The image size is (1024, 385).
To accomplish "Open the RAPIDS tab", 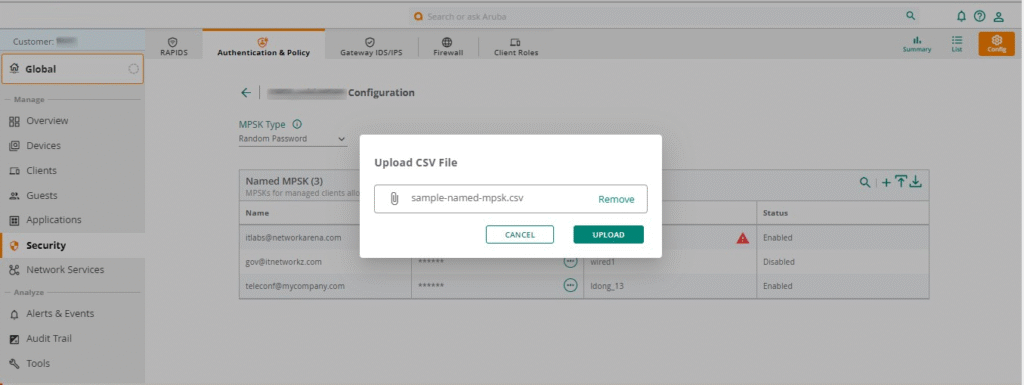I will coord(174,46).
